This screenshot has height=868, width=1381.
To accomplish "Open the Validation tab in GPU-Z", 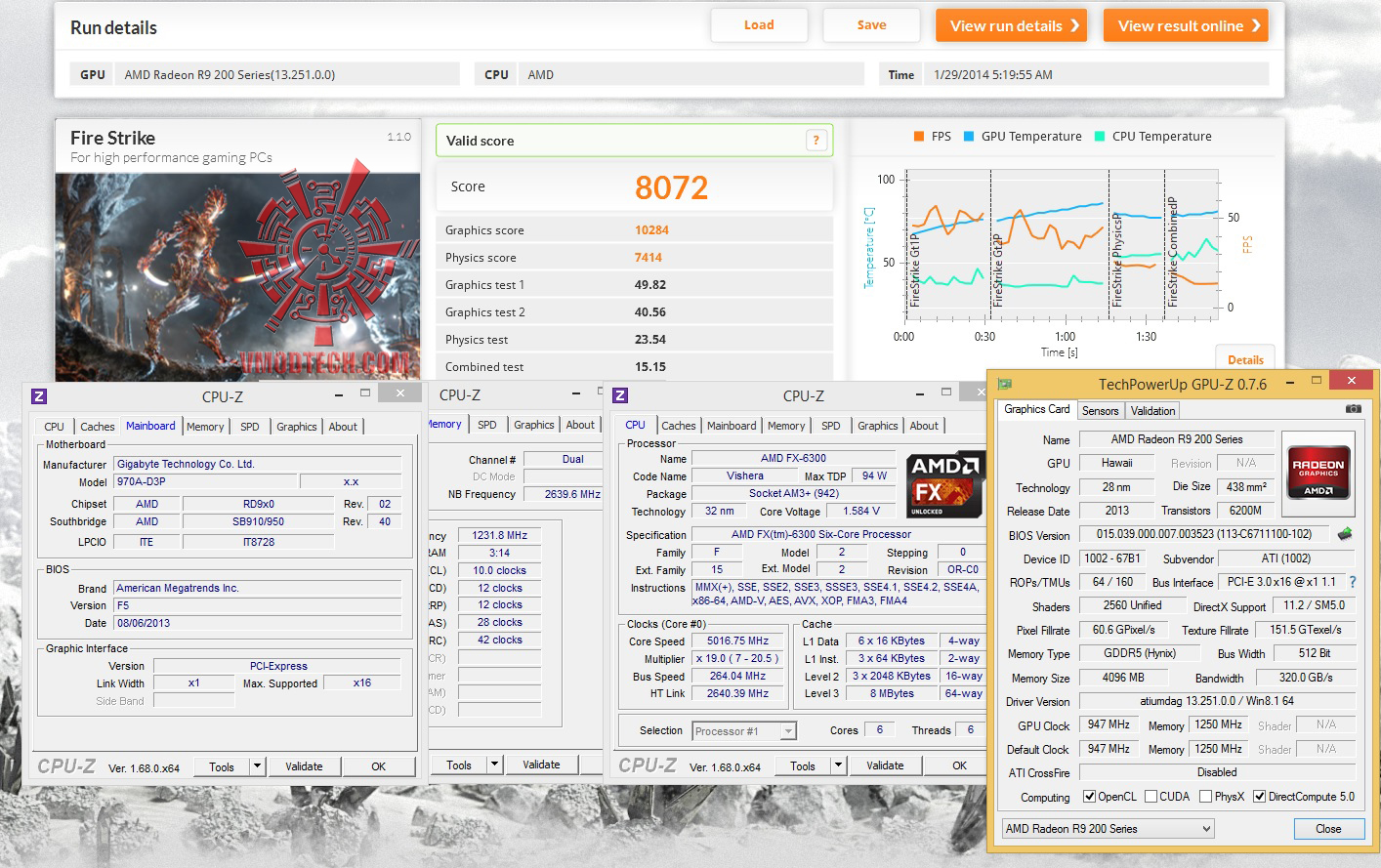I will pyautogui.click(x=1152, y=411).
